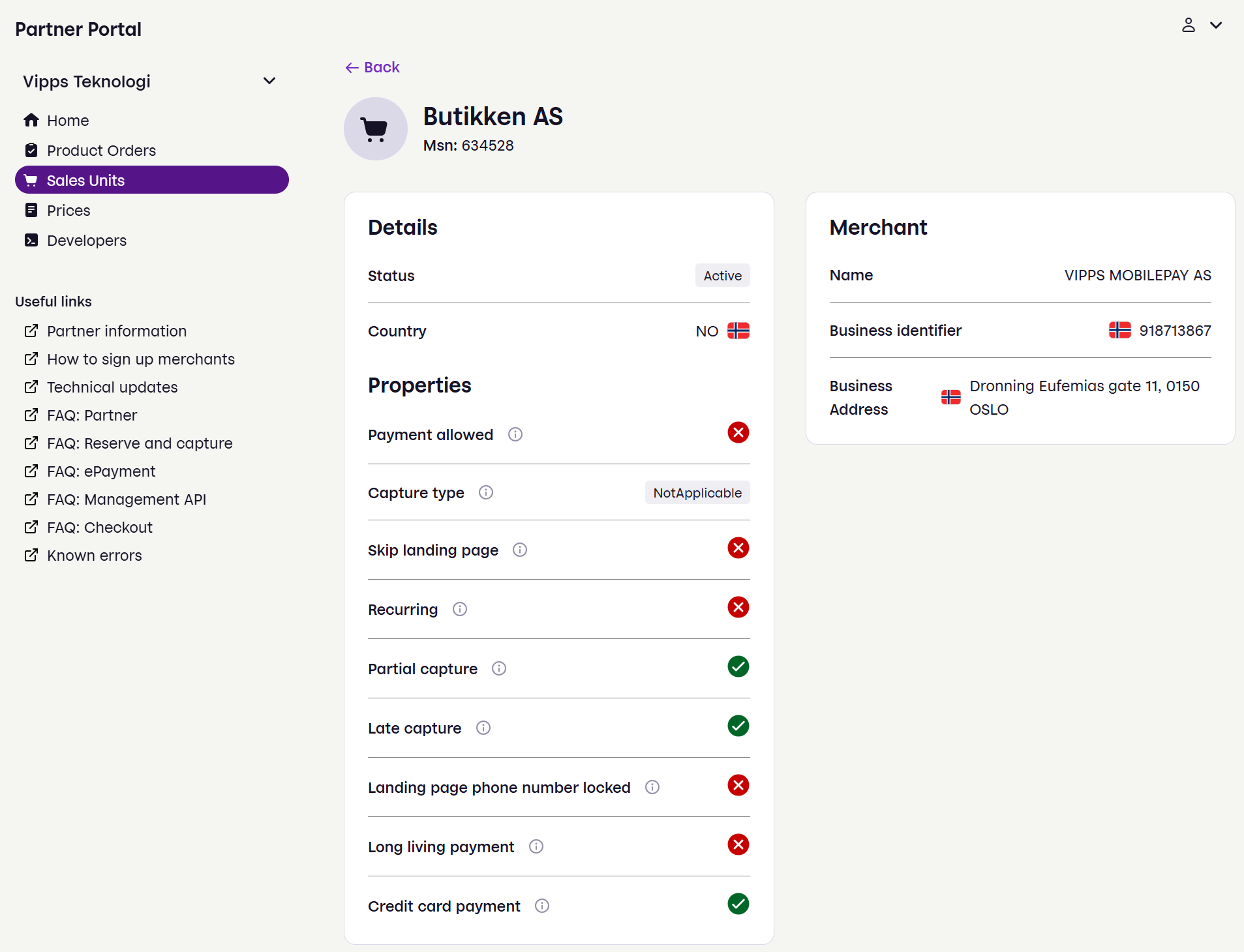Click the Norwegian flag next to Country NO

click(x=738, y=331)
